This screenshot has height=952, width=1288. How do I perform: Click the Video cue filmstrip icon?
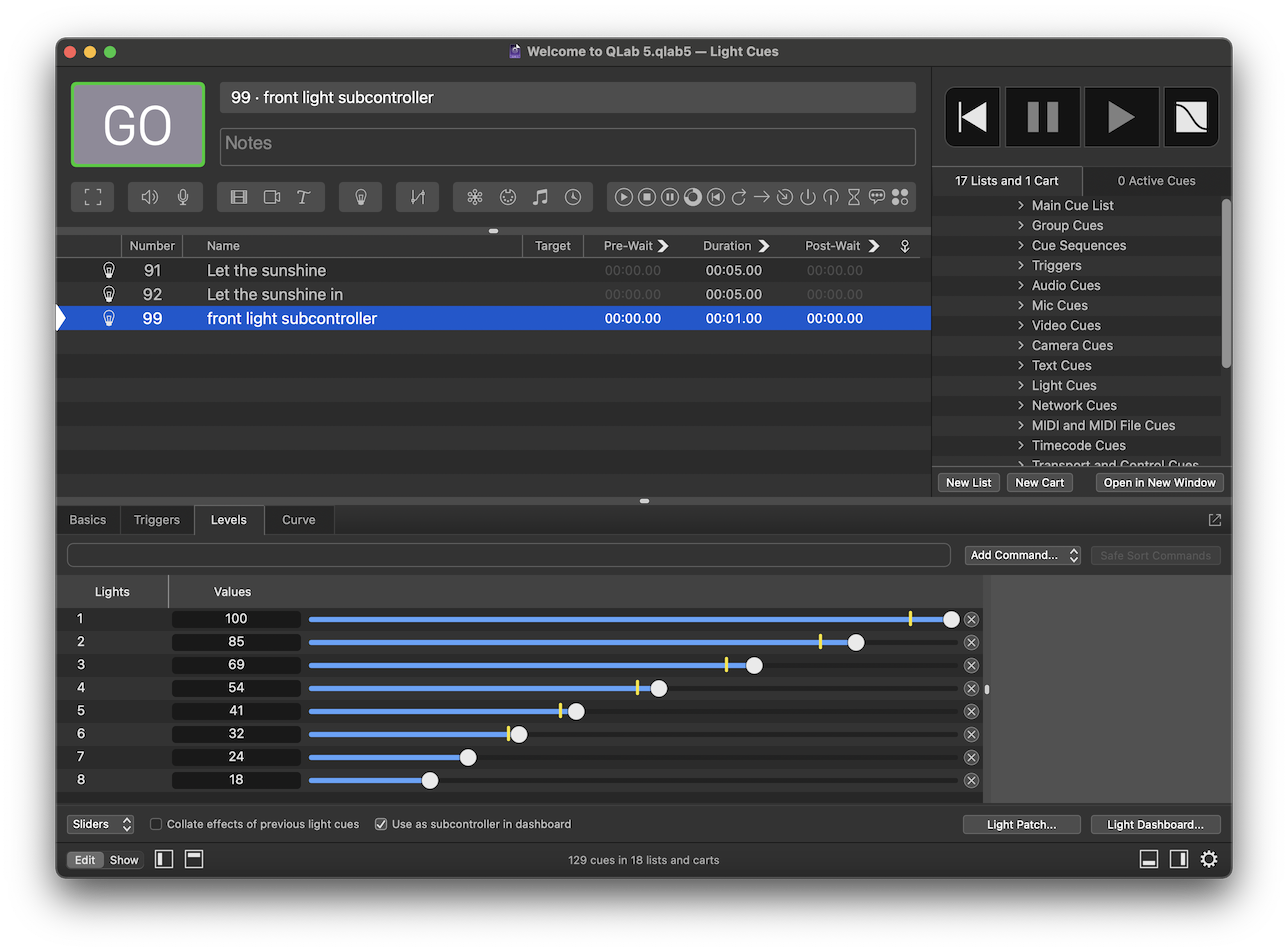tap(239, 197)
